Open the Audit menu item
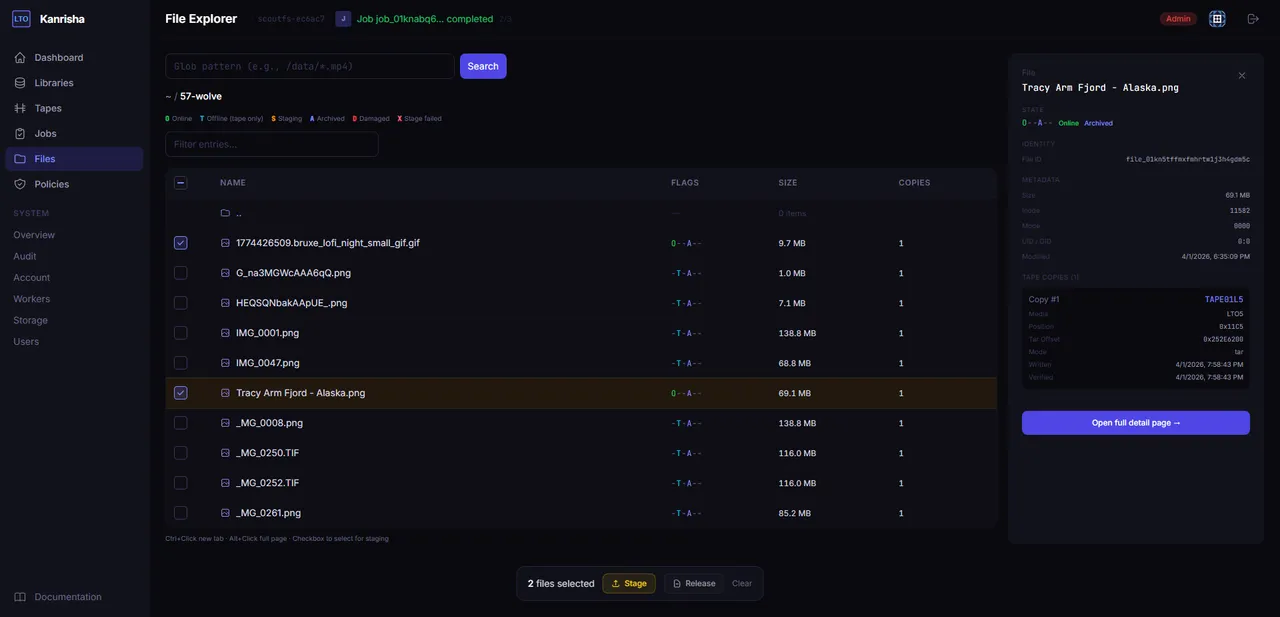 [25, 256]
